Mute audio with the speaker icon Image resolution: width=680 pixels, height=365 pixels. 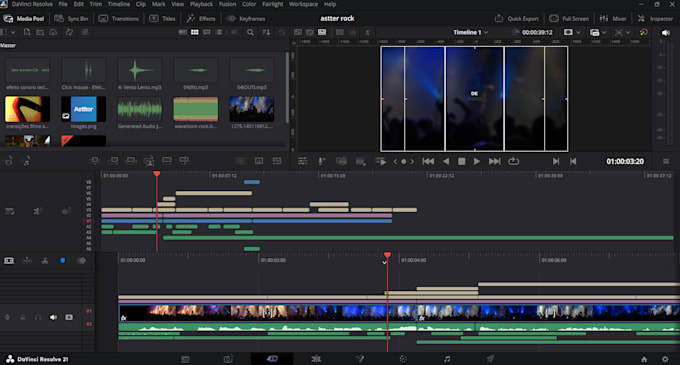(665, 33)
